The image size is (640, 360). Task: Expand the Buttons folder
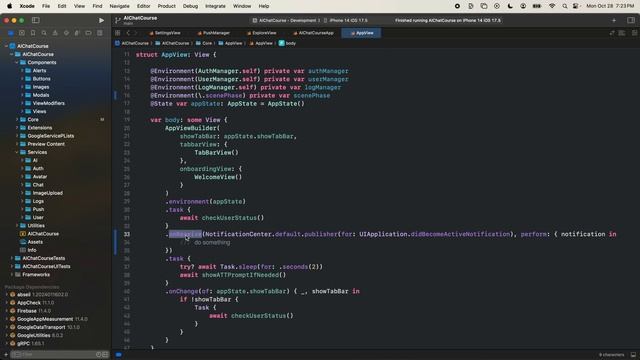(x=22, y=79)
